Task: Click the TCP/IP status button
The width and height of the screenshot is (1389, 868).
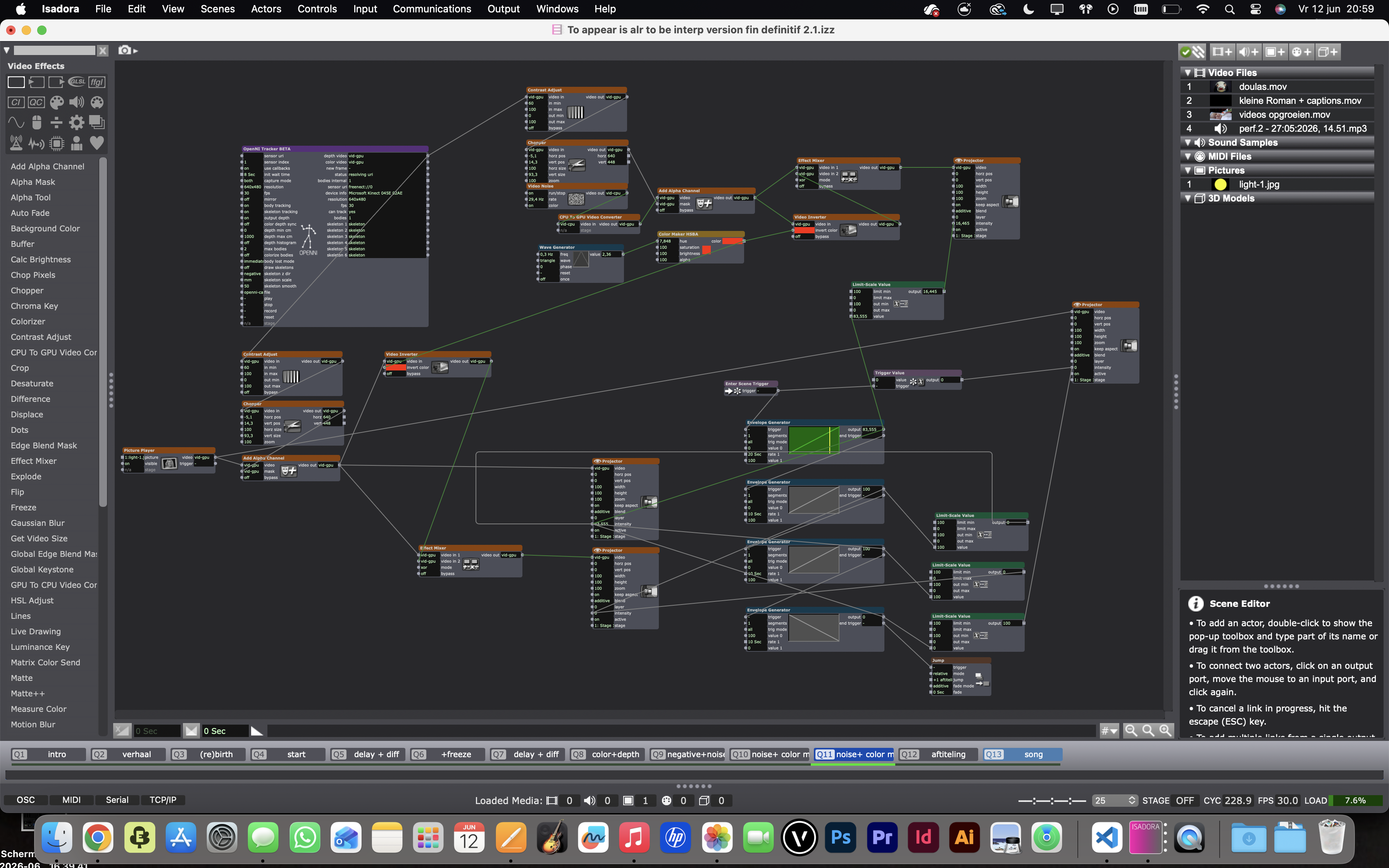Action: (x=163, y=800)
